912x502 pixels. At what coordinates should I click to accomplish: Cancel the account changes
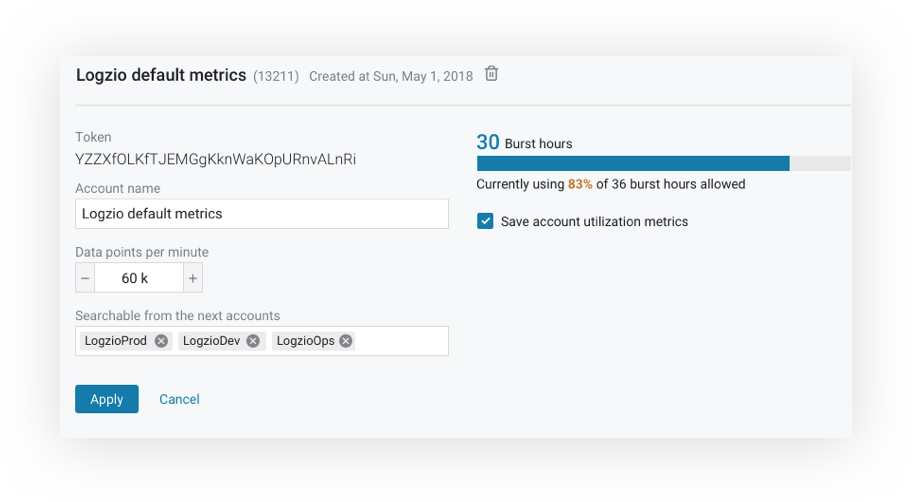[179, 399]
